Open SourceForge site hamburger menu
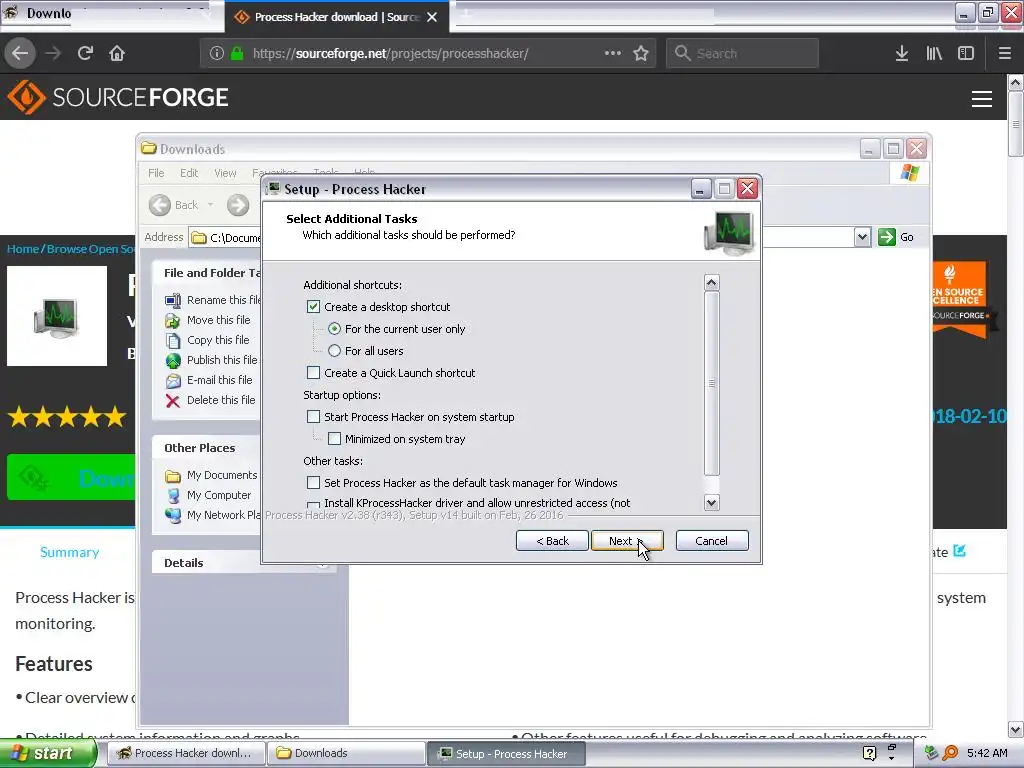The width and height of the screenshot is (1024, 768). click(x=982, y=99)
